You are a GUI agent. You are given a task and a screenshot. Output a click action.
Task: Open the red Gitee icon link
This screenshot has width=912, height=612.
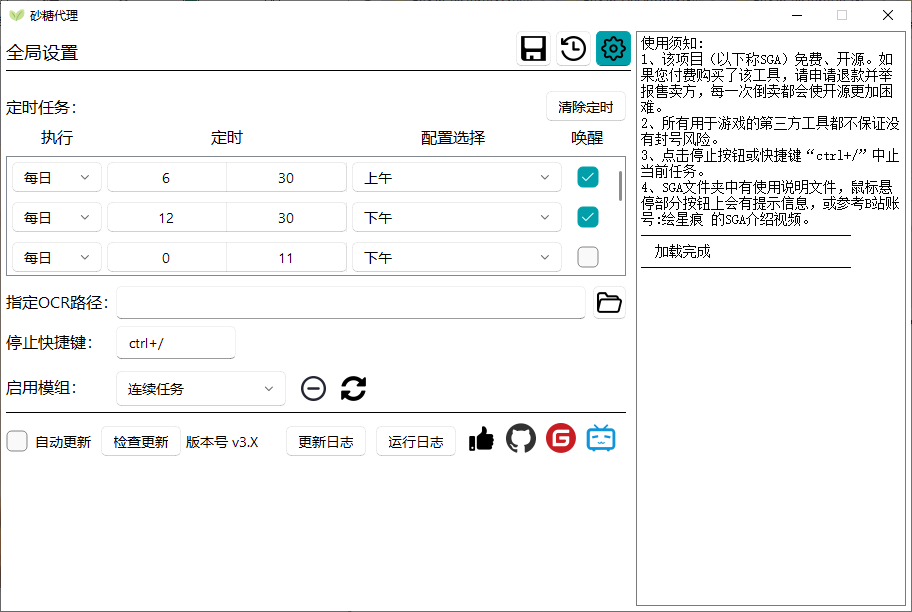[561, 438]
